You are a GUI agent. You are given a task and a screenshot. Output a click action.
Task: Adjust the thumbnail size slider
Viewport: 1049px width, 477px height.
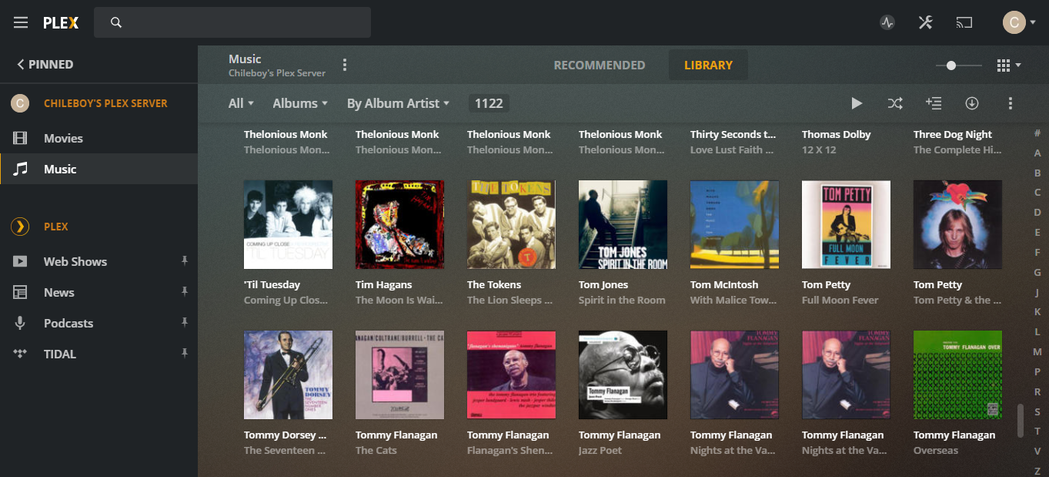coord(951,66)
